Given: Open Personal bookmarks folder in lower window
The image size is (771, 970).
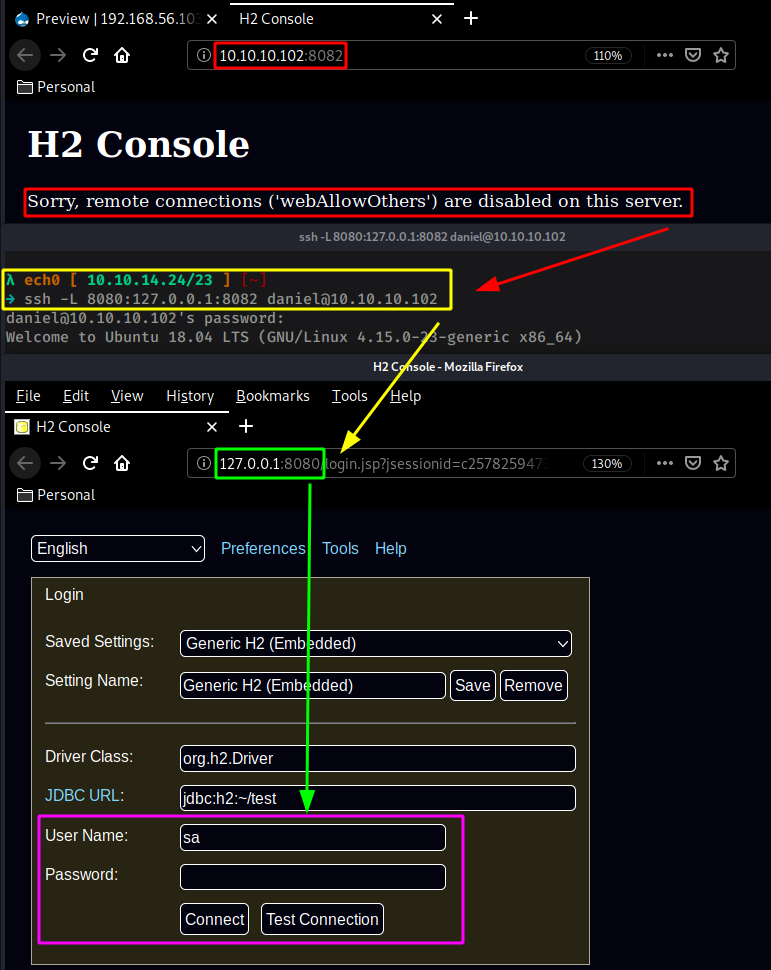Looking at the screenshot, I should pyautogui.click(x=56, y=495).
